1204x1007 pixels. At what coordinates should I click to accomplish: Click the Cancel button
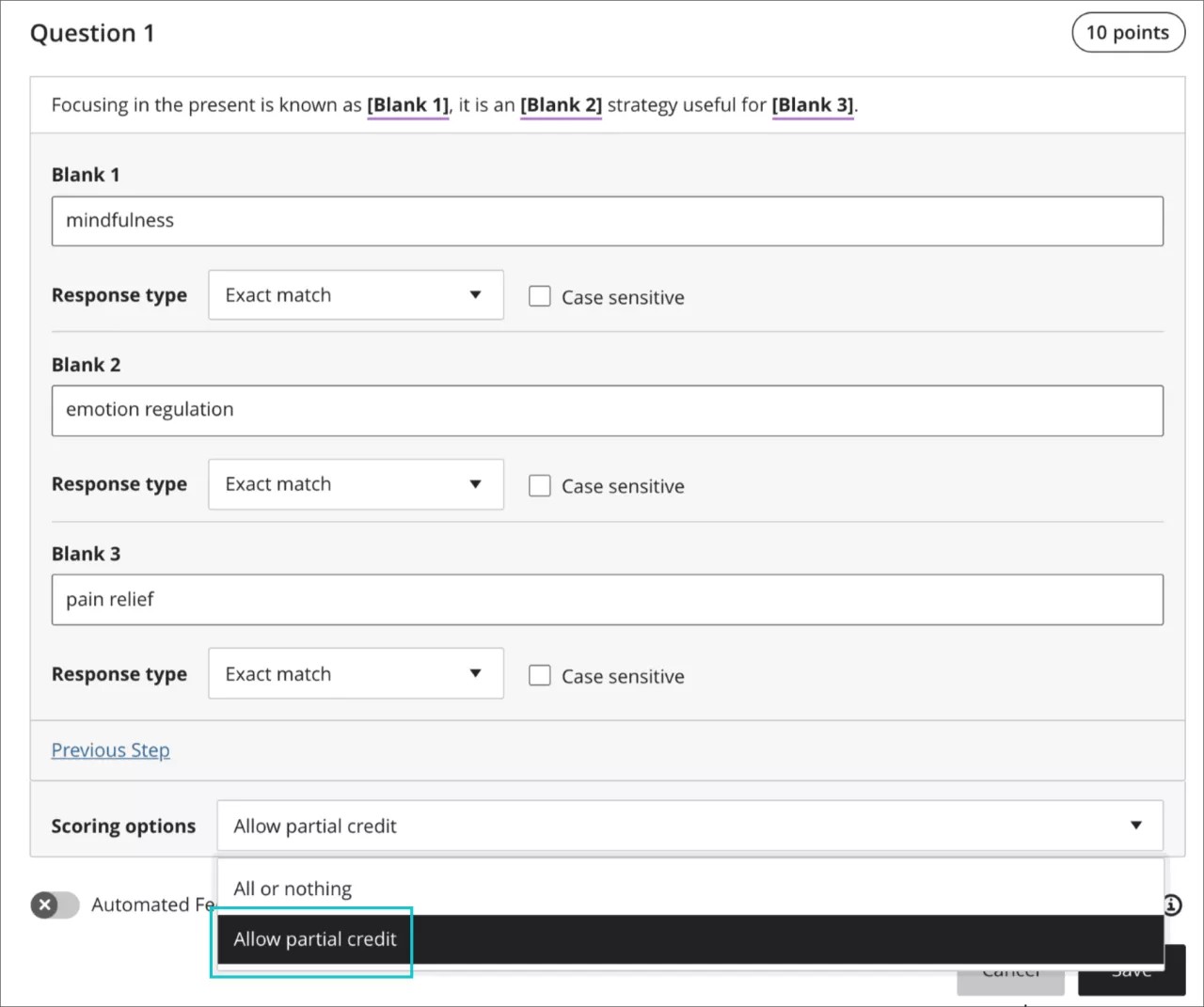tap(1010, 971)
